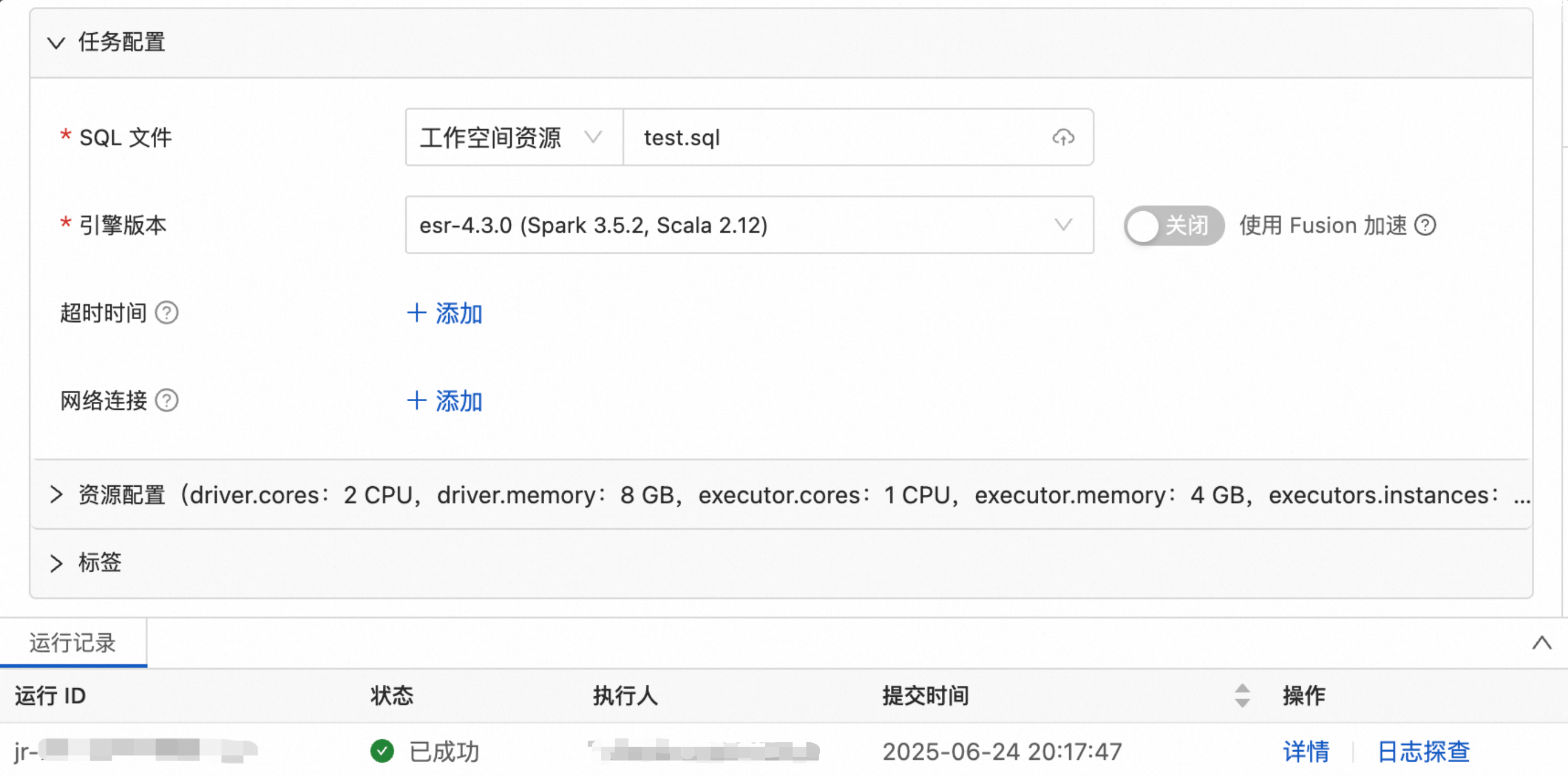The height and width of the screenshot is (776, 1568).
Task: Click the 操作 column header
Action: point(1305,696)
